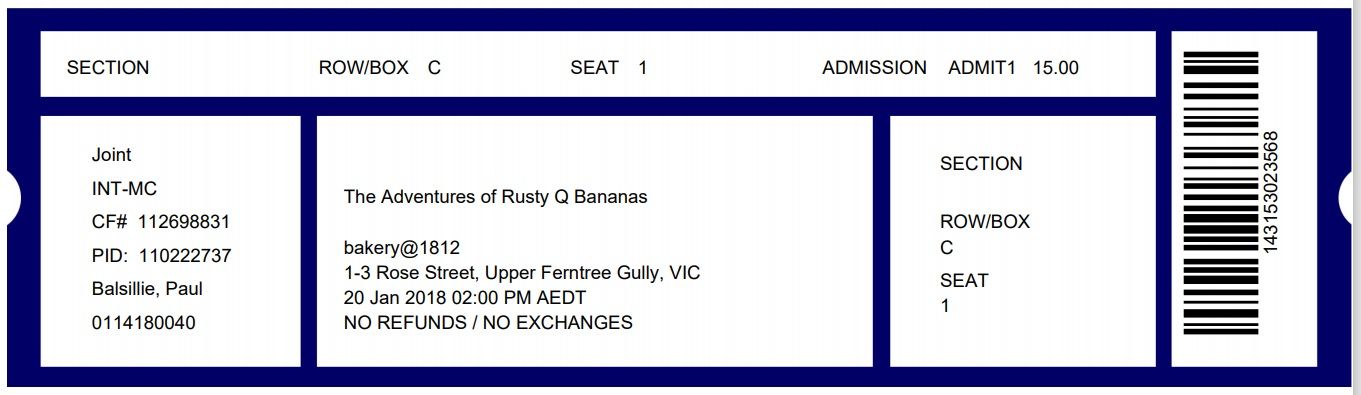Click the name Balsillie, Paul
Image resolution: width=1361 pixels, height=395 pixels.
tap(147, 289)
